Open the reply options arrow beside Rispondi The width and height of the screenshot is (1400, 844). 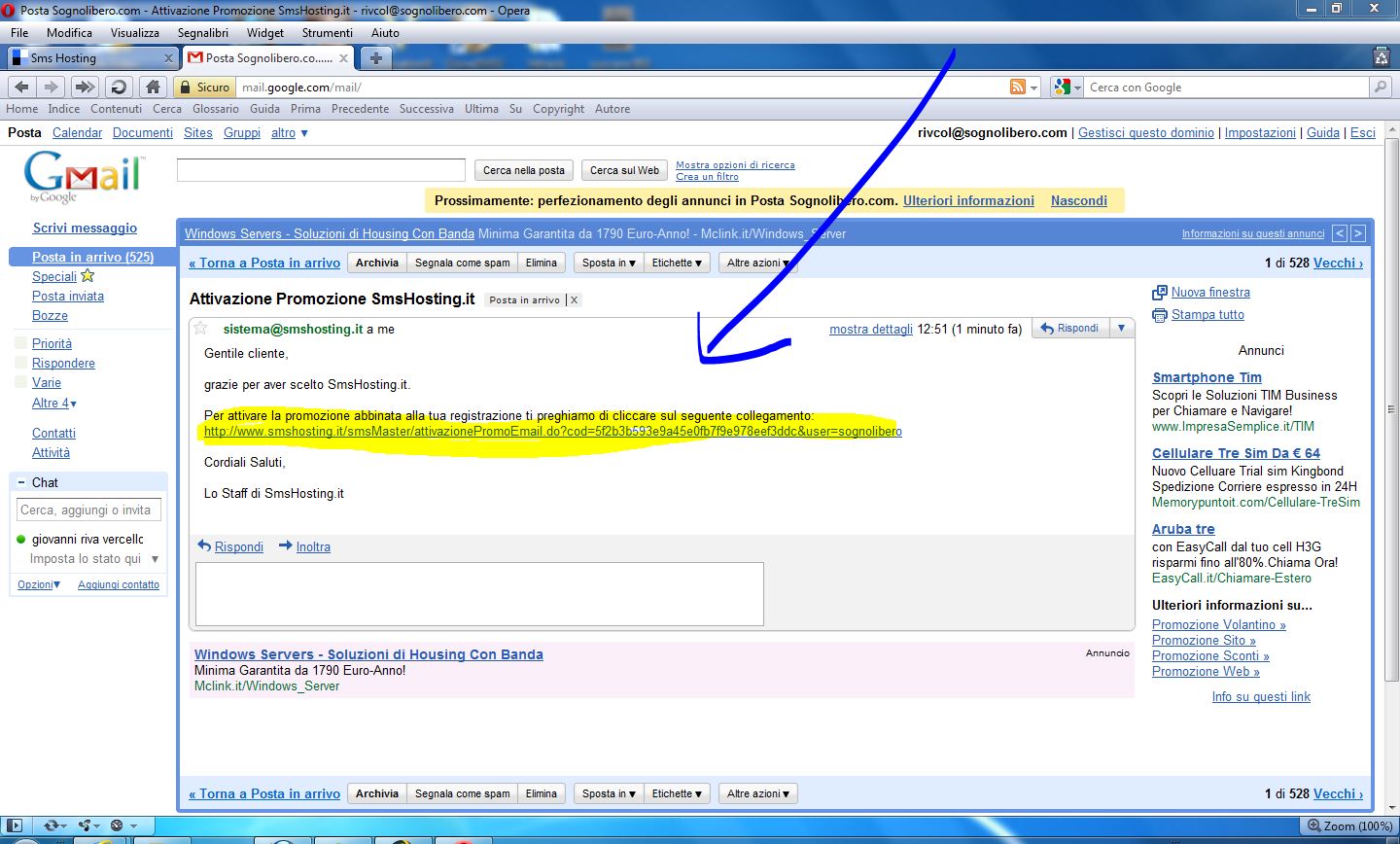click(x=1121, y=328)
